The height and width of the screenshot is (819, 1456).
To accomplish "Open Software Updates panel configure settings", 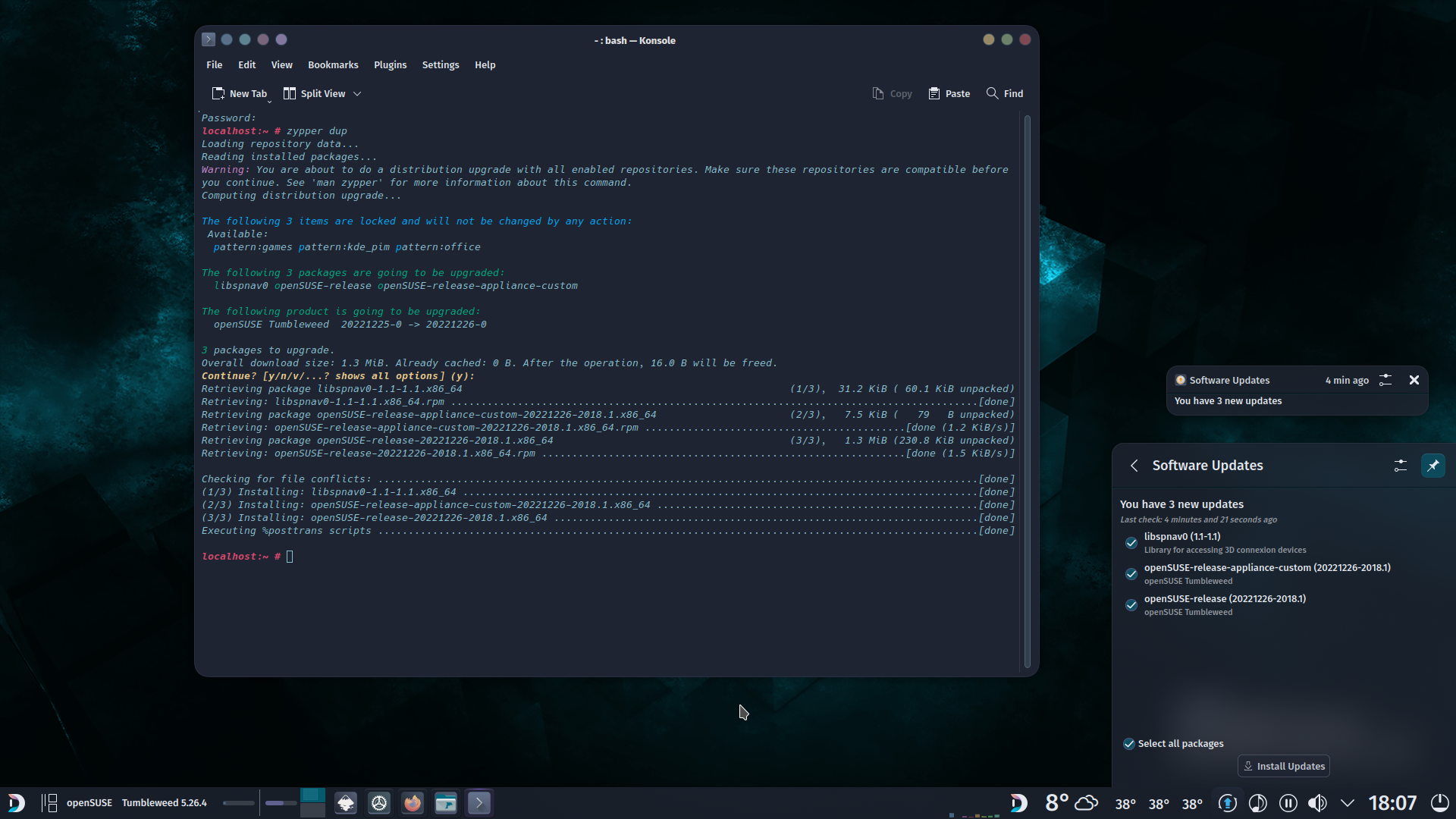I will [x=1400, y=466].
